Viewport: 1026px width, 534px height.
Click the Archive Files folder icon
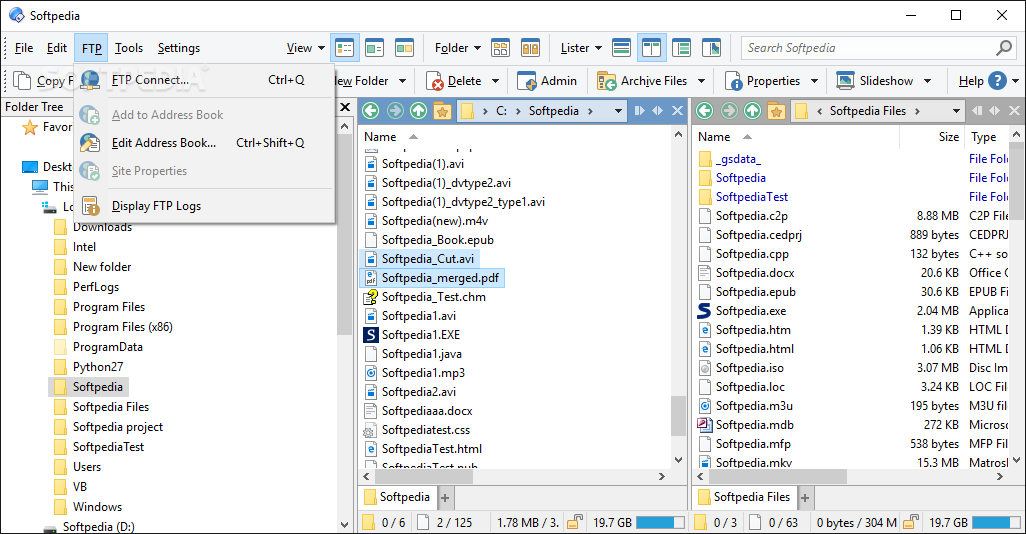[x=607, y=81]
